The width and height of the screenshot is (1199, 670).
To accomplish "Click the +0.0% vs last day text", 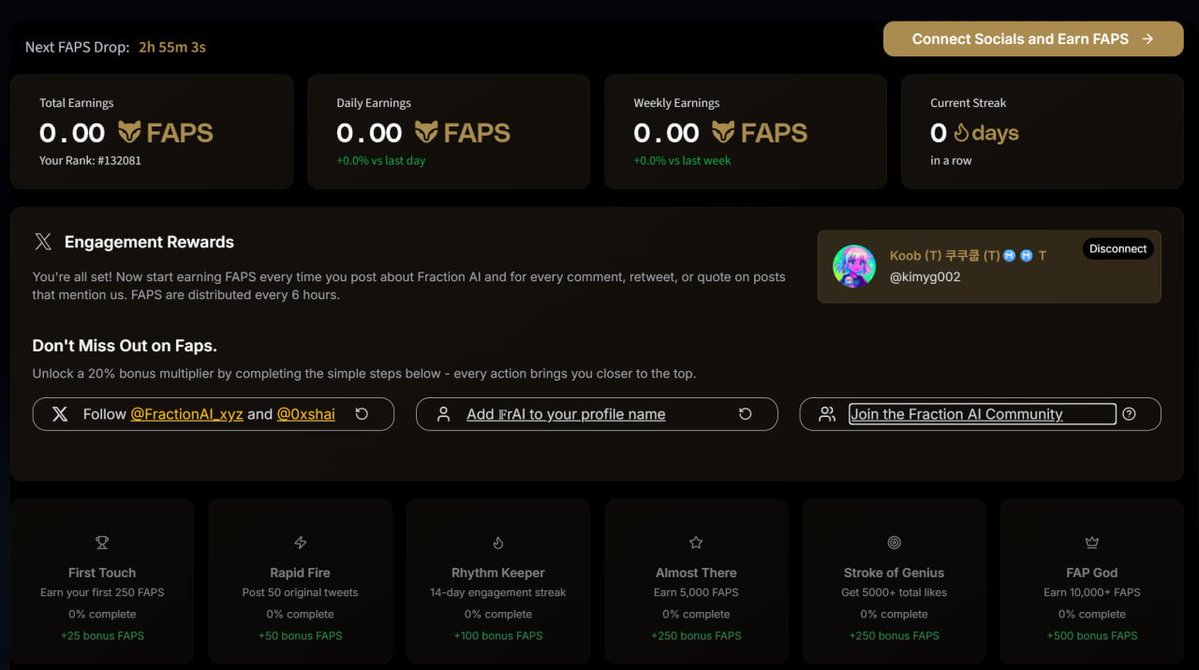I will (381, 161).
